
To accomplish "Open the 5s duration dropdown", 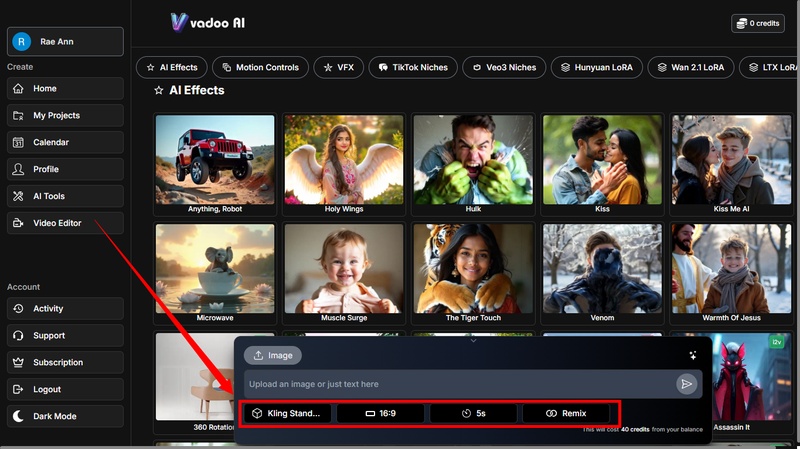I will tap(473, 413).
